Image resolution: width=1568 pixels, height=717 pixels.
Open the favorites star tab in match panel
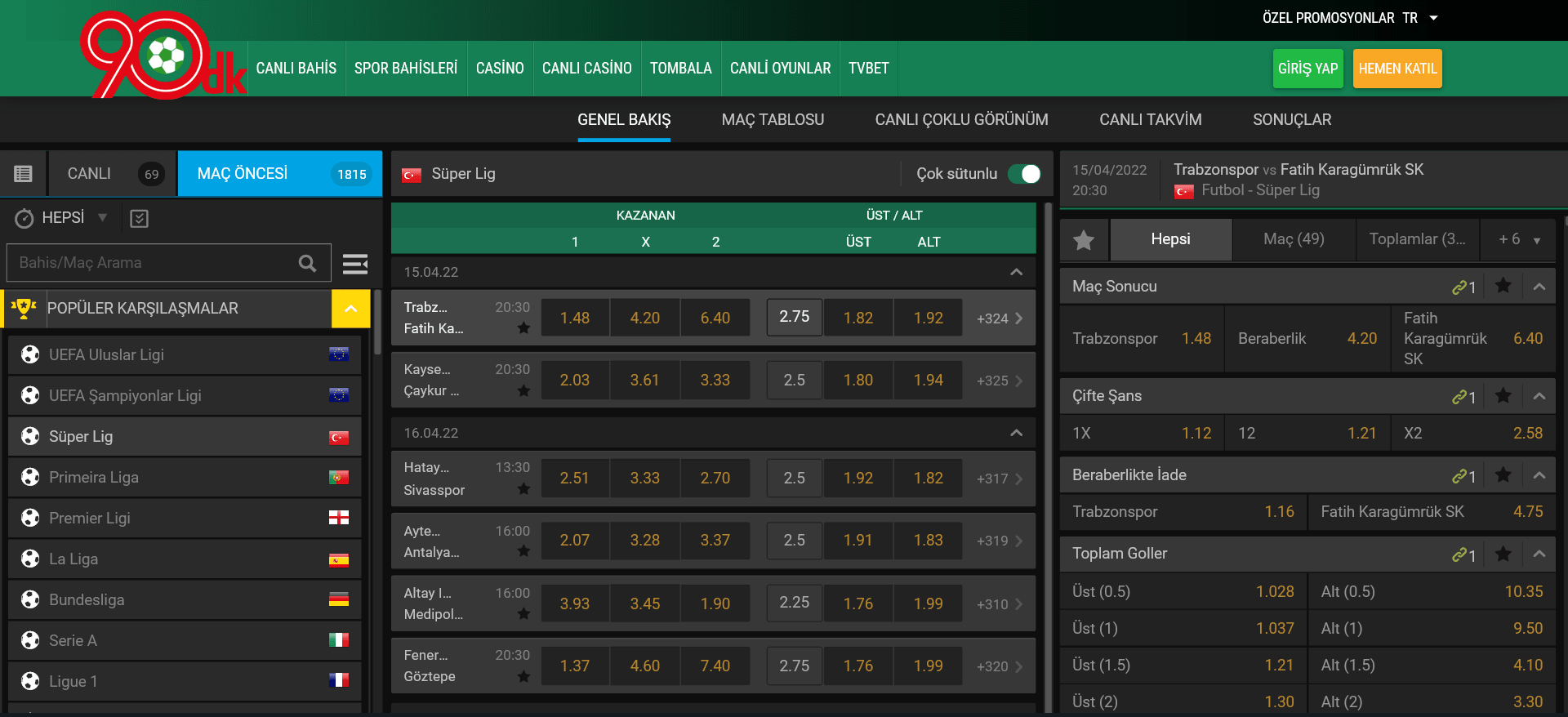(x=1084, y=240)
